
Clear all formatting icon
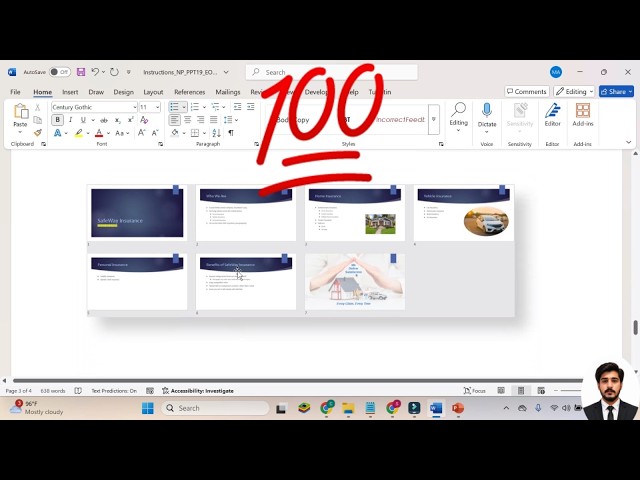[x=144, y=120]
